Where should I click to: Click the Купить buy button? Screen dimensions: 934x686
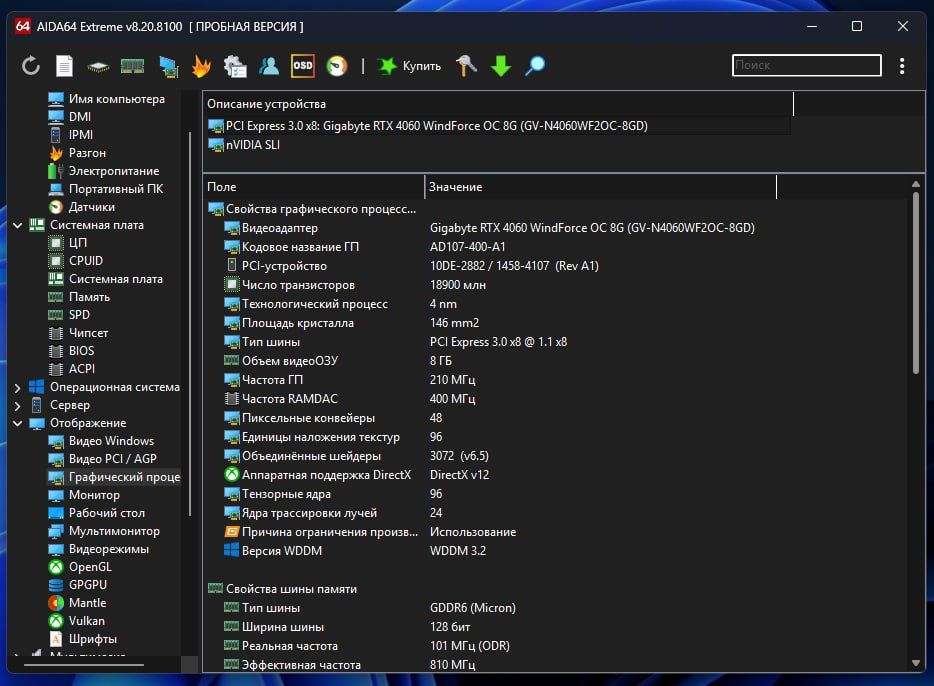coord(410,66)
